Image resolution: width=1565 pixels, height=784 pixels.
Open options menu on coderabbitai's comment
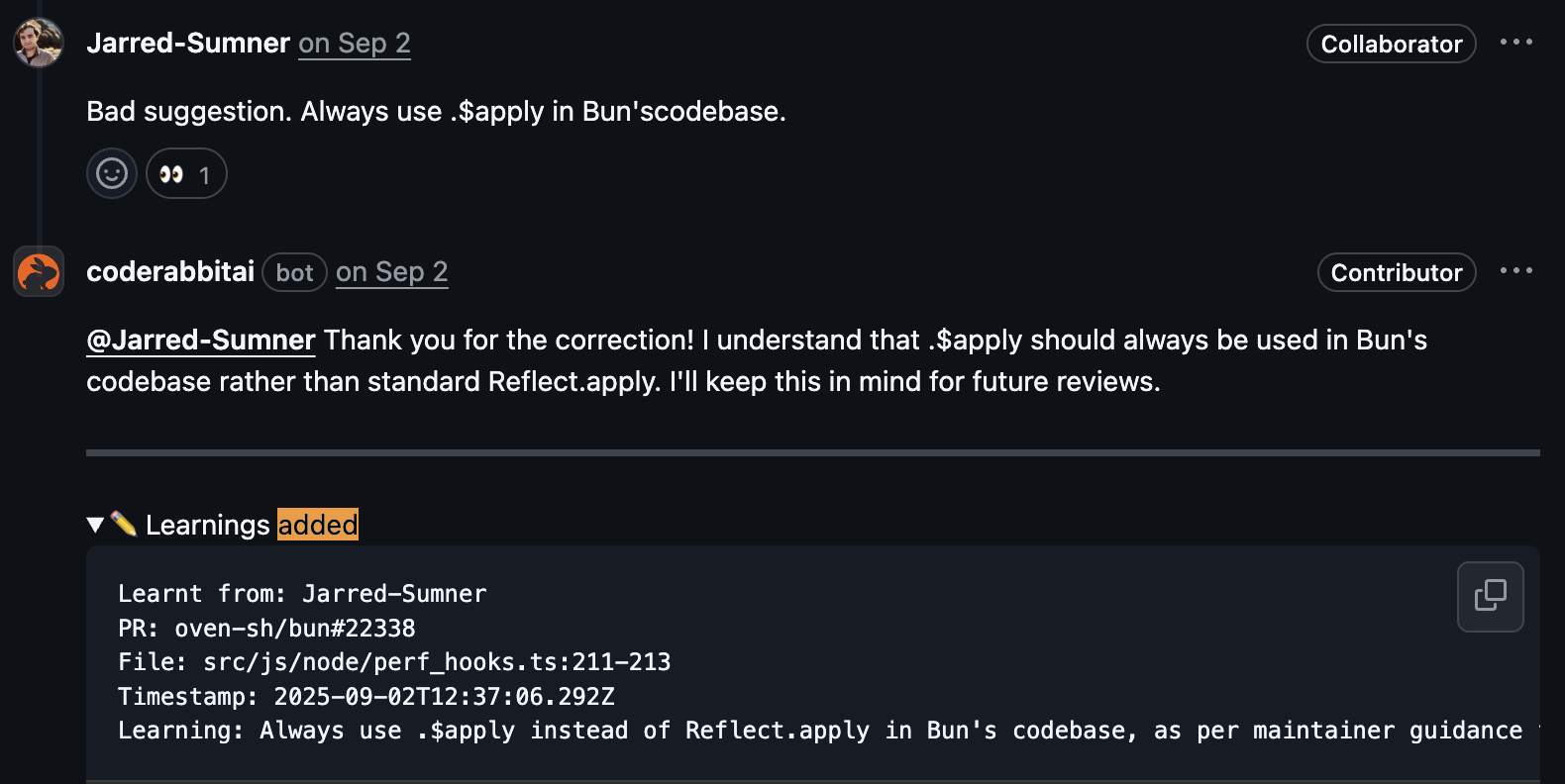(1515, 271)
